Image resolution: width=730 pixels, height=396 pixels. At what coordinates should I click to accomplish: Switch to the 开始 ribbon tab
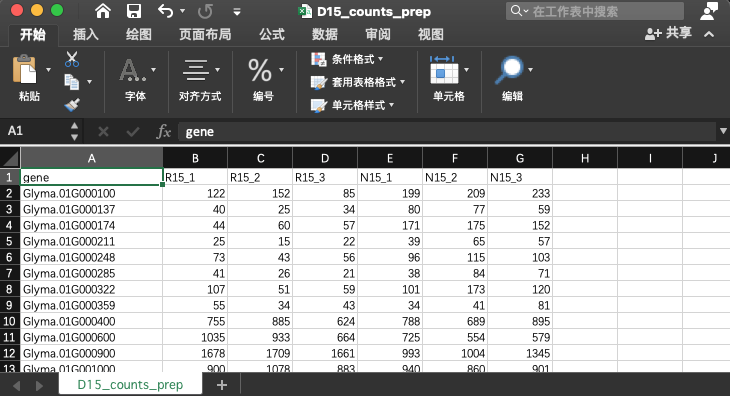point(33,34)
